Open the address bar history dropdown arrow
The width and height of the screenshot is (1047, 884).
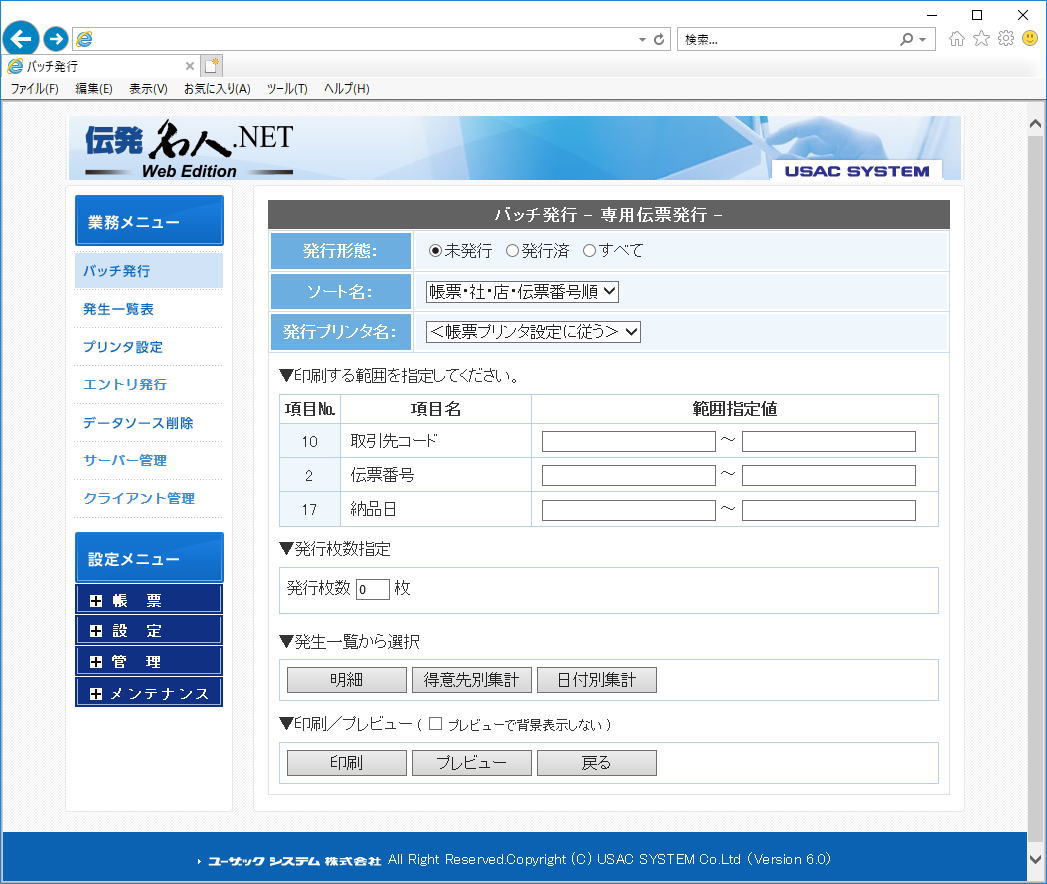tap(642, 39)
